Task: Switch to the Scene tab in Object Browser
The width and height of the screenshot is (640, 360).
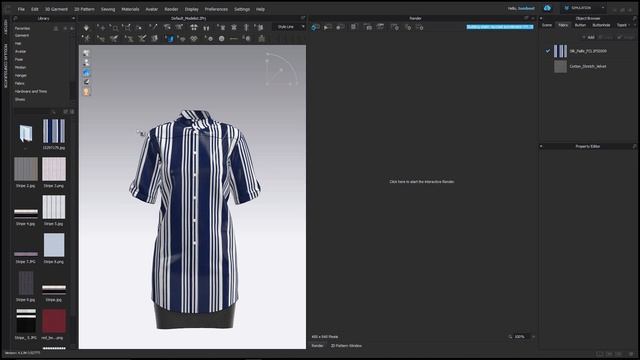Action: pos(547,25)
